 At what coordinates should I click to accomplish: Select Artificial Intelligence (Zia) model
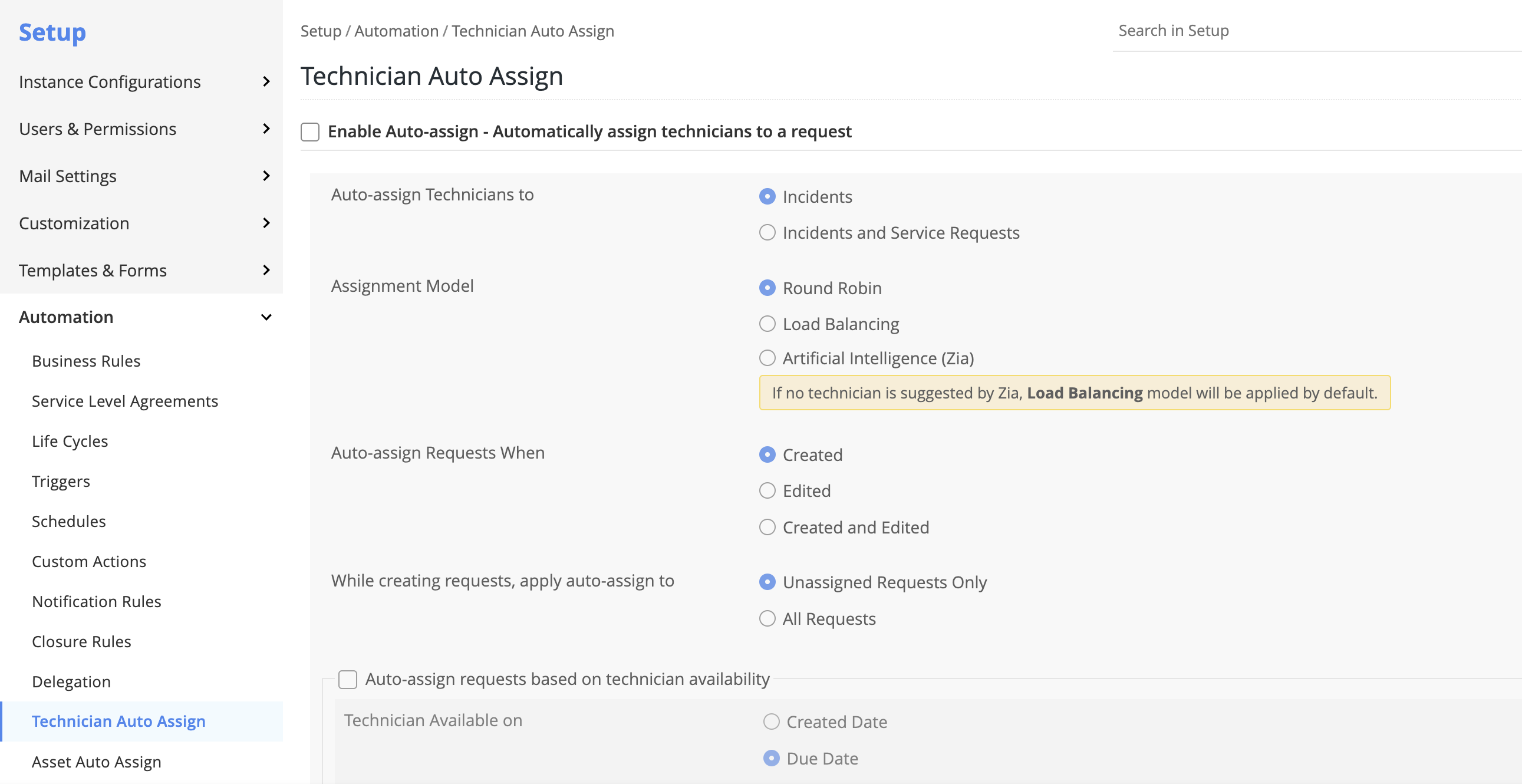click(767, 358)
